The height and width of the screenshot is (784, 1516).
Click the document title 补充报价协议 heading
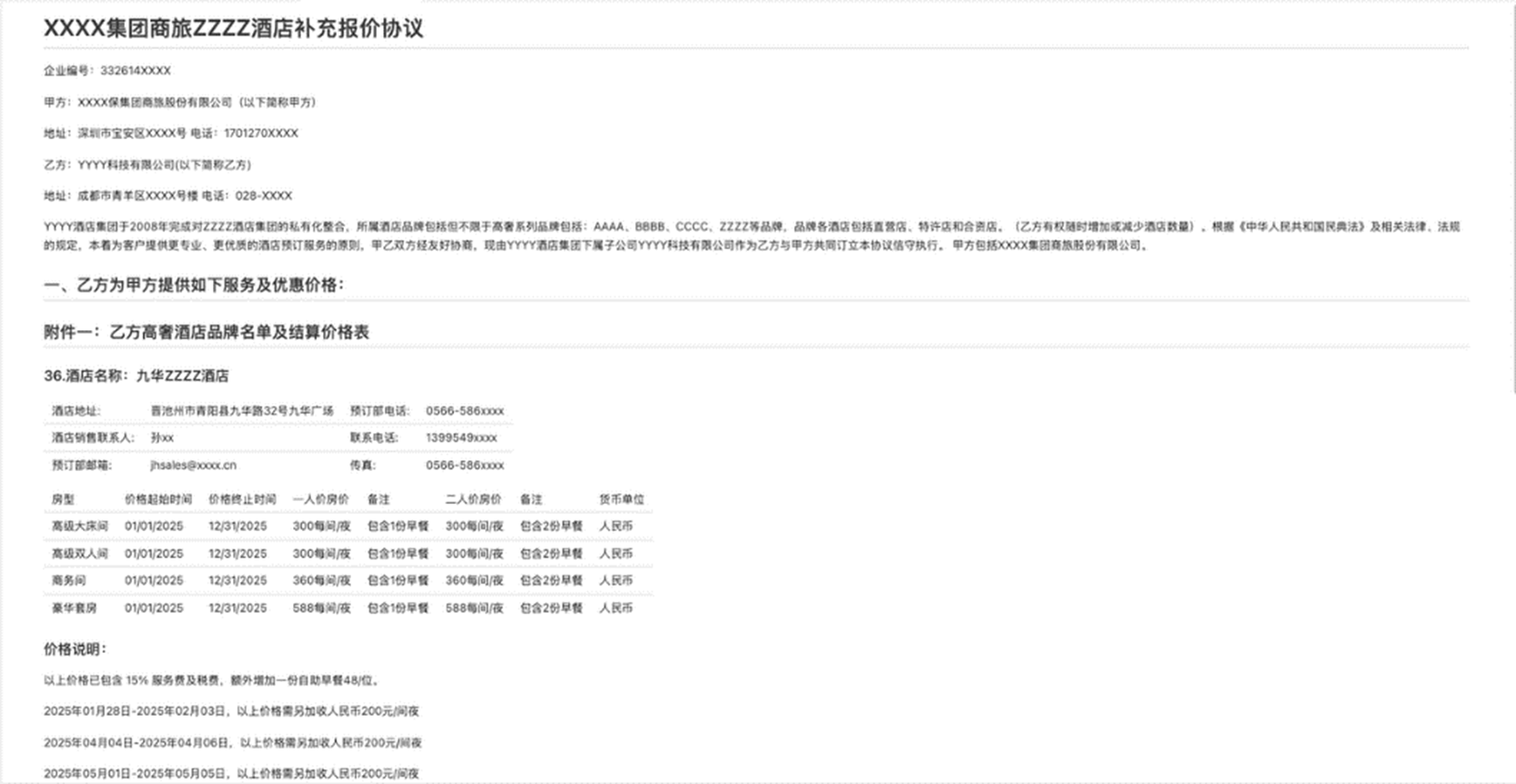(233, 28)
